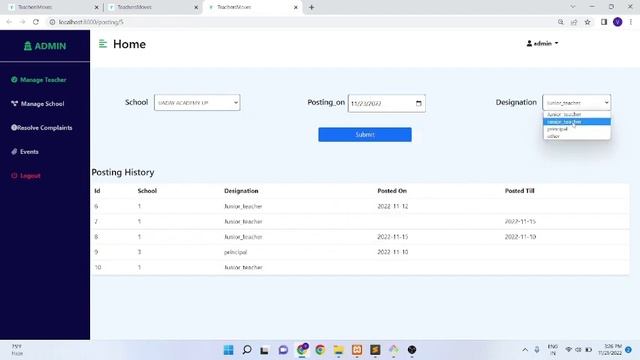The image size is (640, 360).
Task: Click the School column header
Action: click(x=147, y=191)
